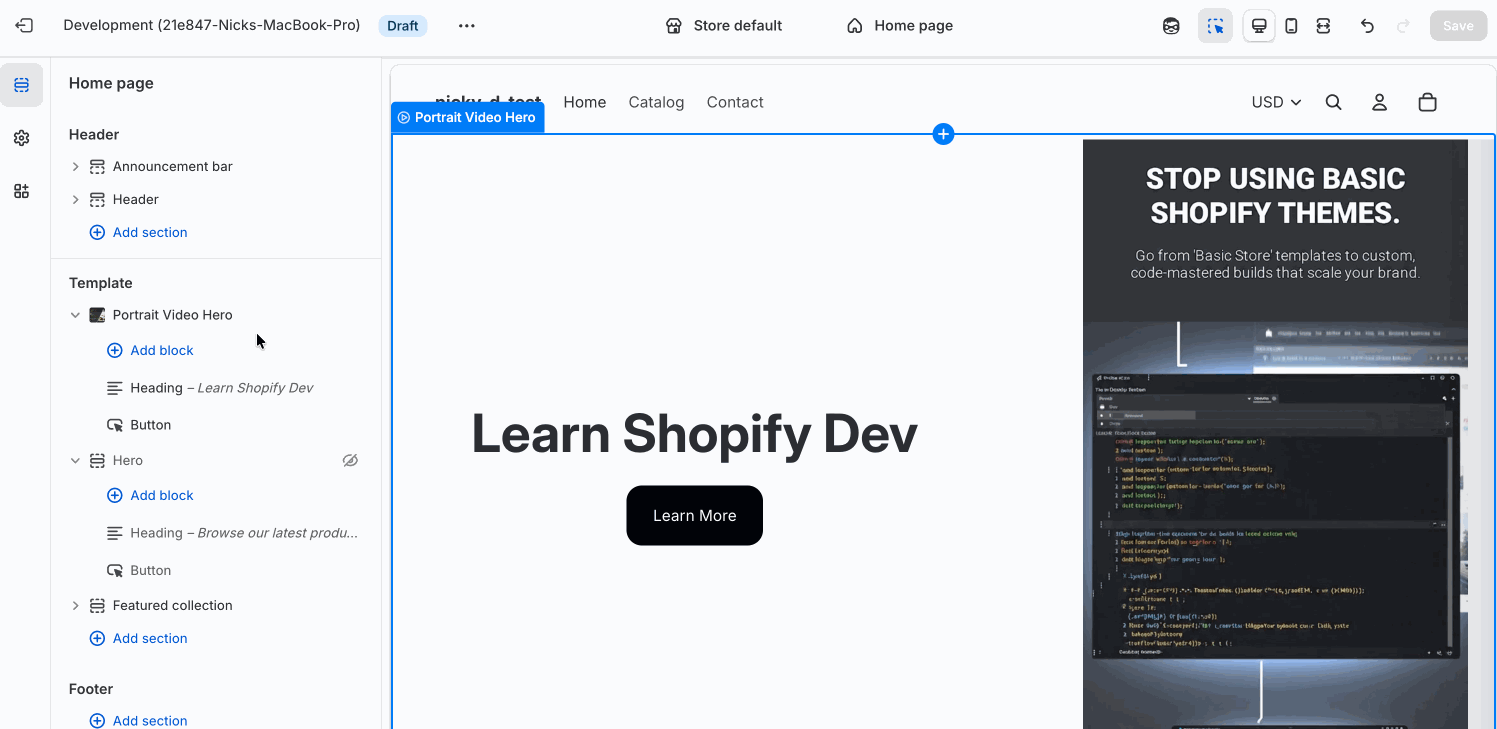Viewport: 1497px width, 729px height.
Task: Click the heading block icon for Learn Shopify Dev
Action: tap(115, 388)
